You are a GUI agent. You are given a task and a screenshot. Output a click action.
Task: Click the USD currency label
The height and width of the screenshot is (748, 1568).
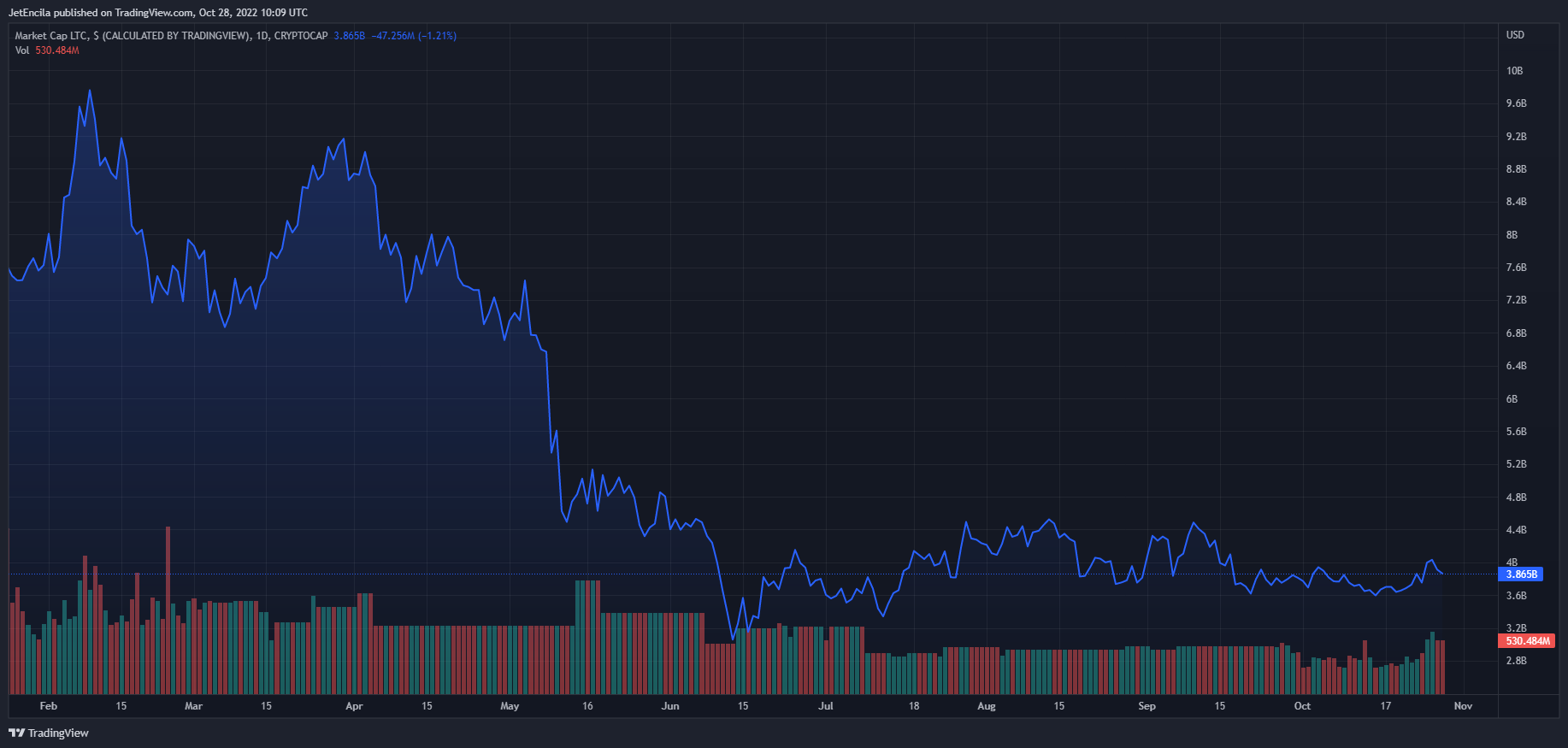pyautogui.click(x=1515, y=35)
